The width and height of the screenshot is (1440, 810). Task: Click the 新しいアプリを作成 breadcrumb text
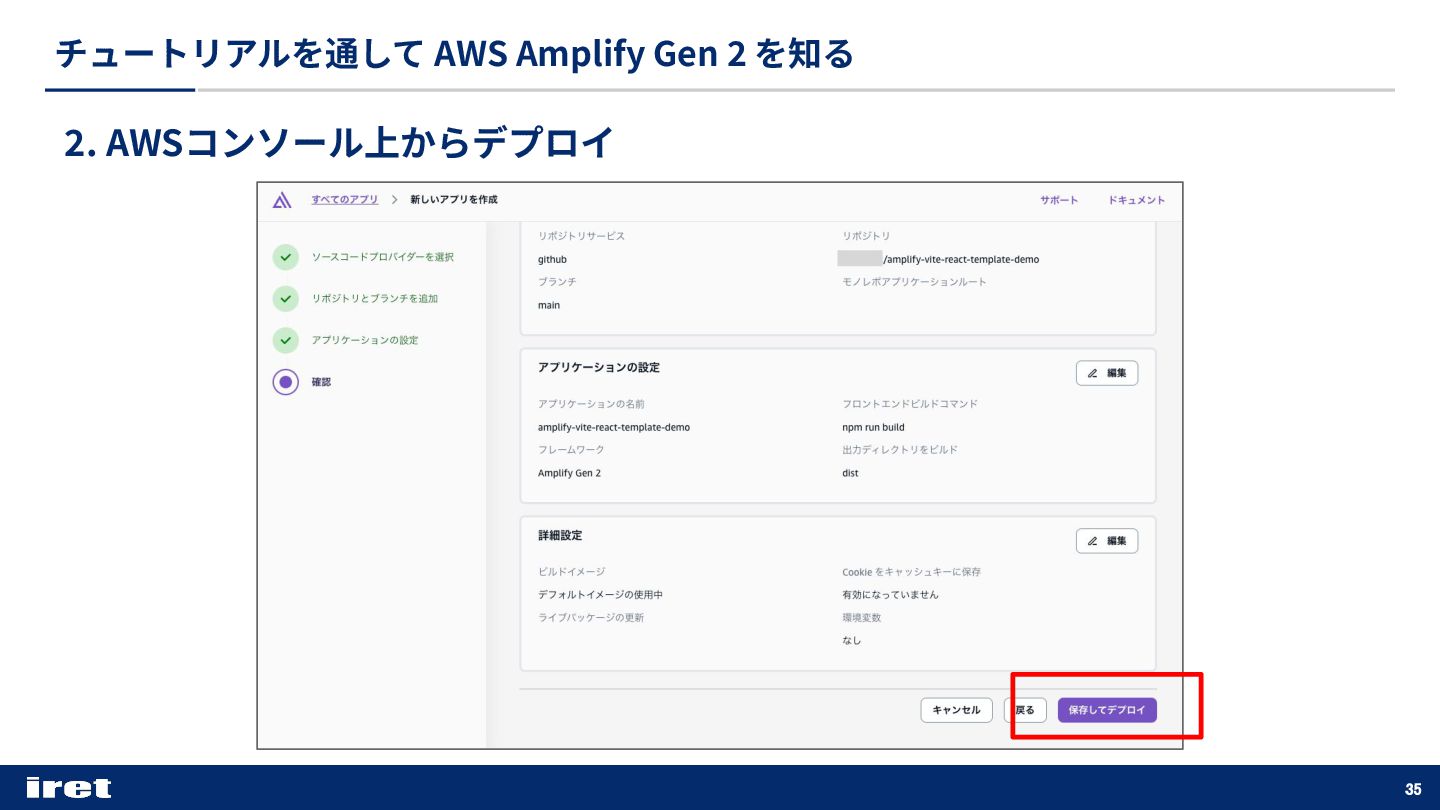tap(454, 200)
